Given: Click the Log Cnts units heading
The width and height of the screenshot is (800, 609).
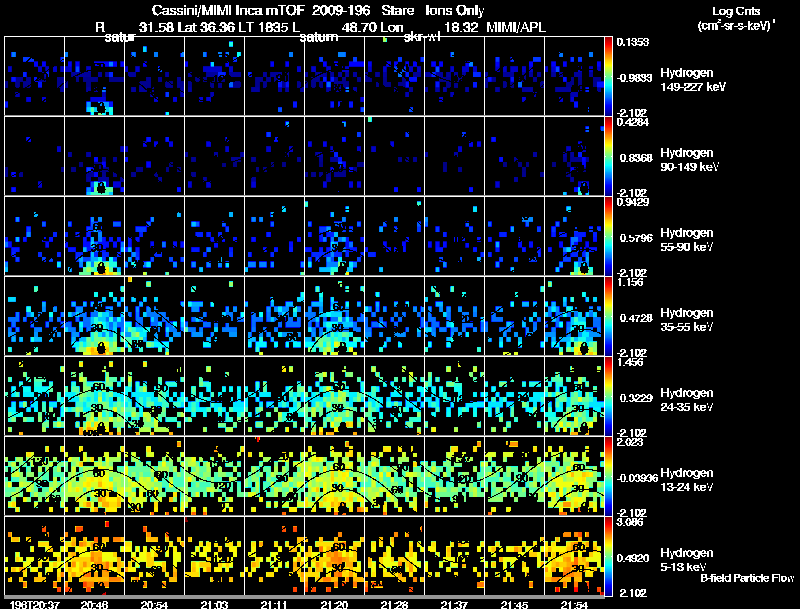Looking at the screenshot, I should click(x=736, y=11).
